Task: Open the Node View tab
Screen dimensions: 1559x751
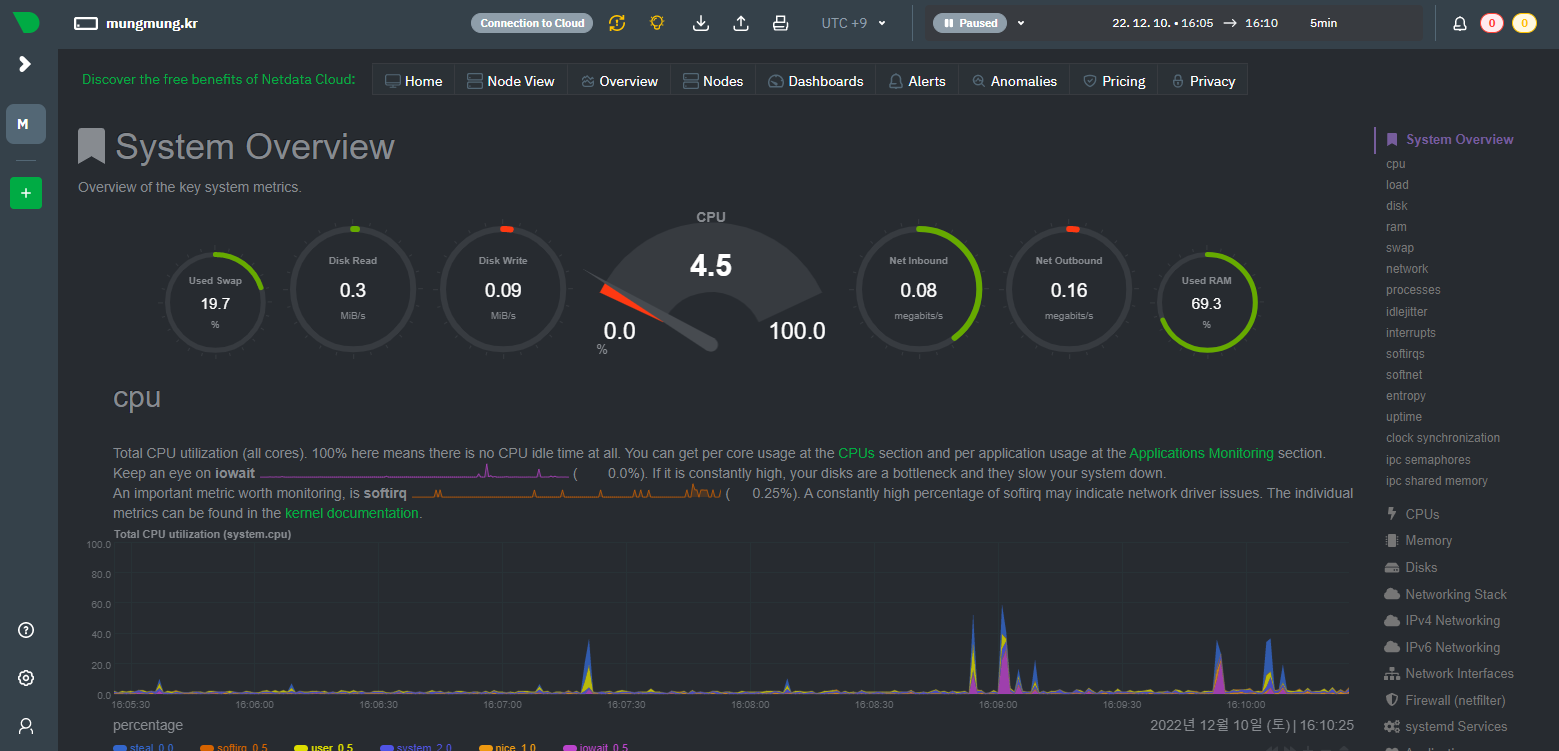Action: [511, 81]
